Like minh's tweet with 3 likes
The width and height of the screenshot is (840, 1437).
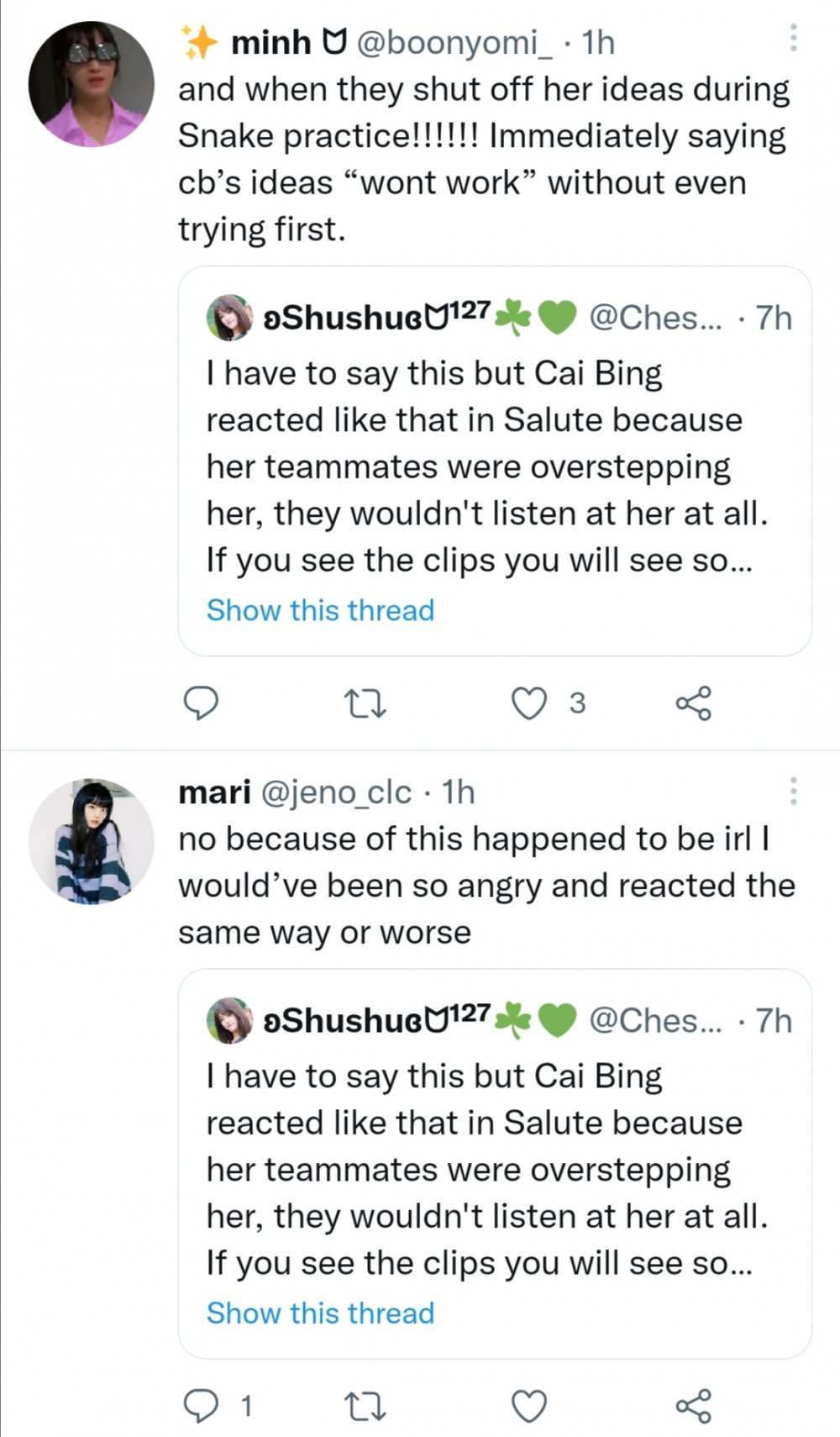click(x=529, y=703)
